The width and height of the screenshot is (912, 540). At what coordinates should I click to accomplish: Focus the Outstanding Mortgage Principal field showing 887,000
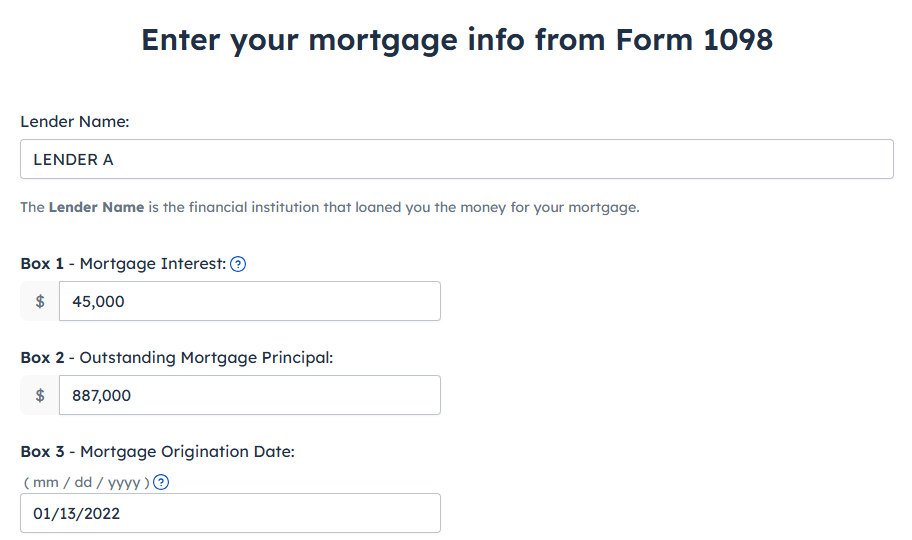(x=250, y=396)
